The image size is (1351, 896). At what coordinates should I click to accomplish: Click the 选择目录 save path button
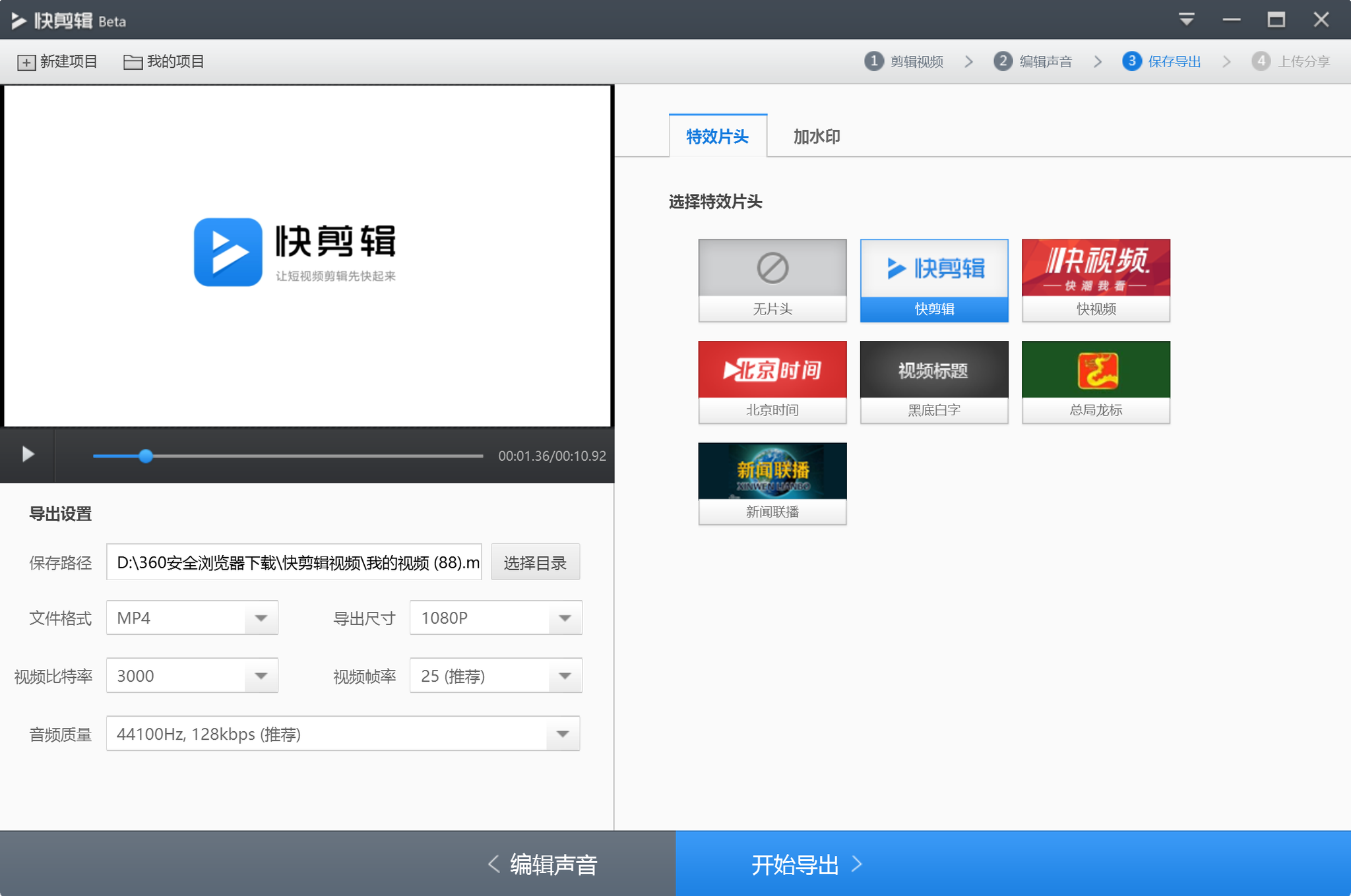click(x=537, y=561)
